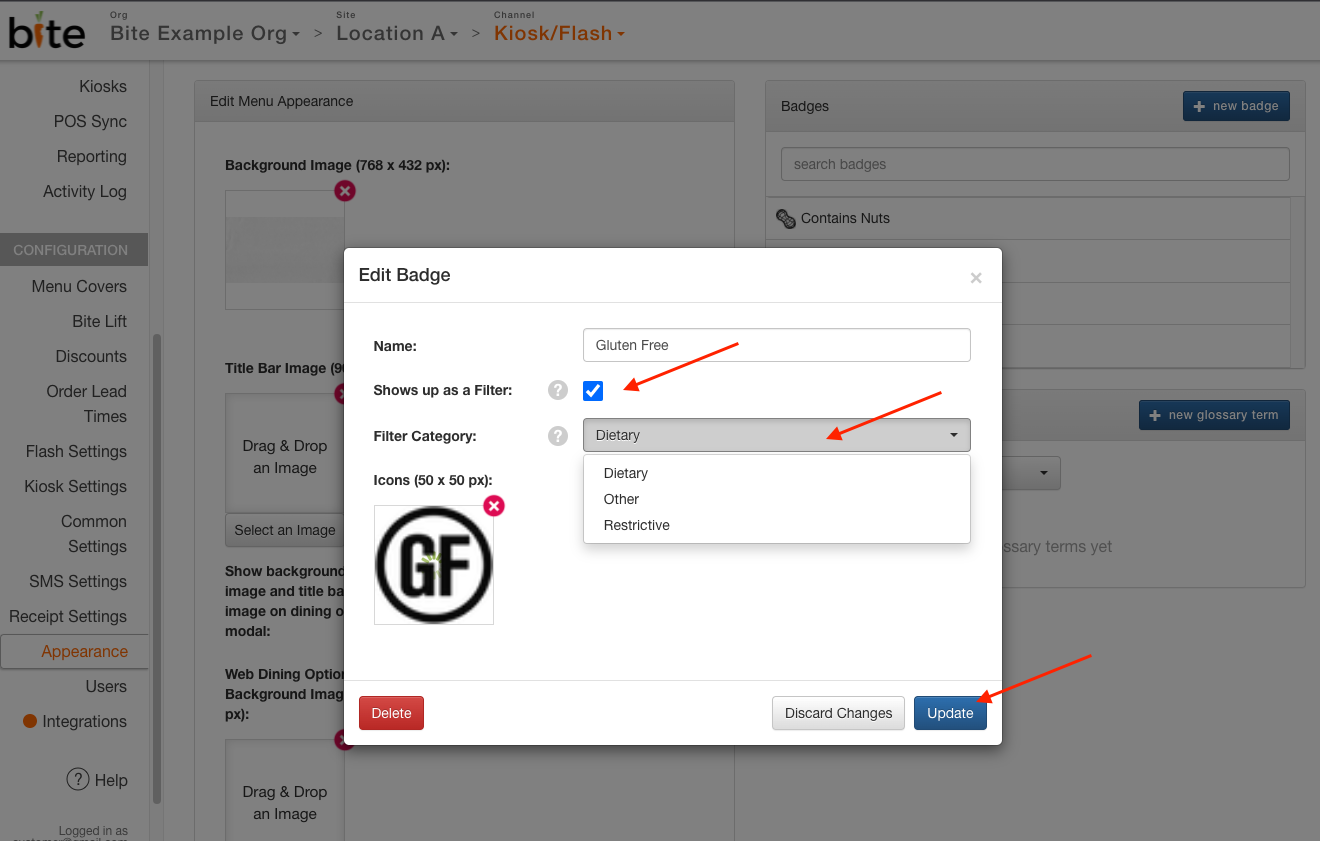Click Select an Image button
Image resolution: width=1320 pixels, height=841 pixels.
coord(285,530)
